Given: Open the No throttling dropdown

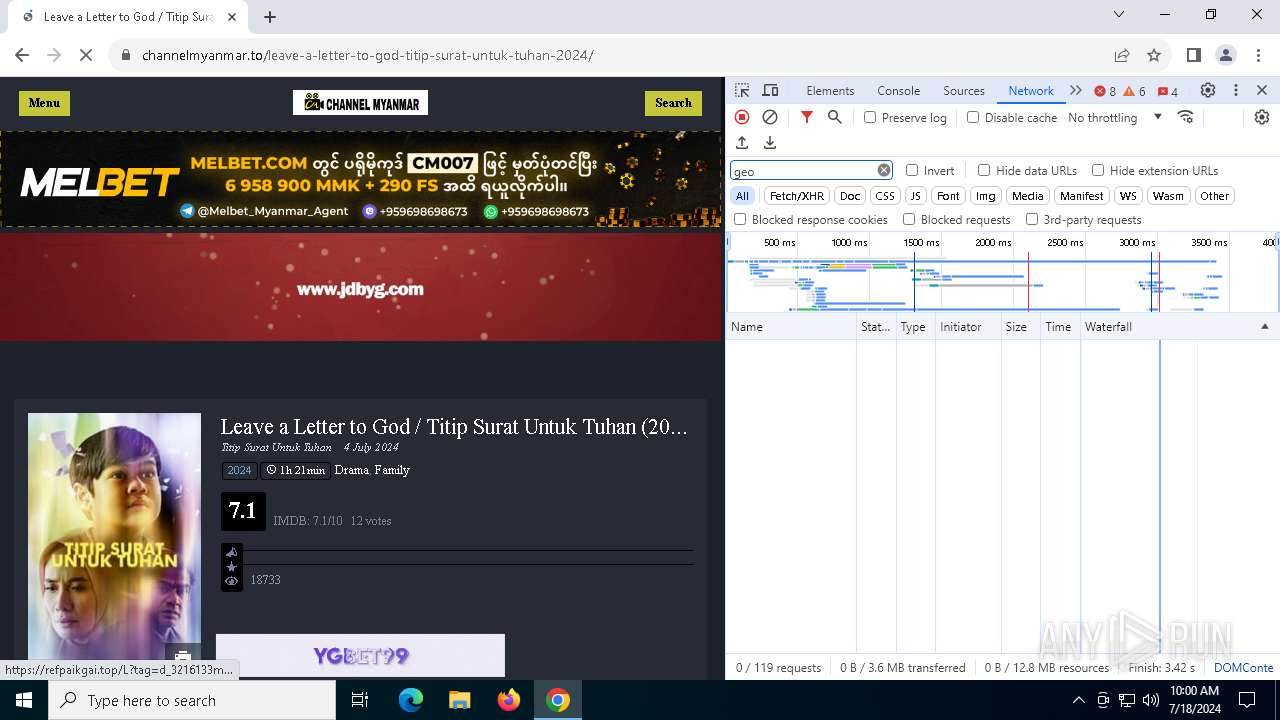Looking at the screenshot, I should pos(1115,117).
